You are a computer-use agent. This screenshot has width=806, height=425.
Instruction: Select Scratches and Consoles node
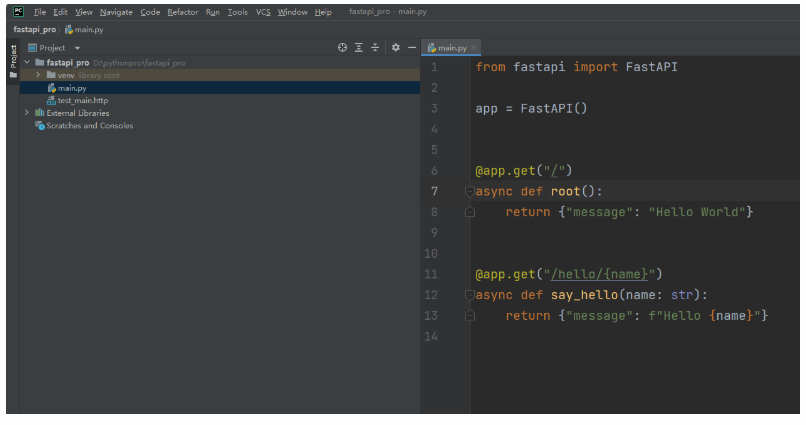point(220,125)
